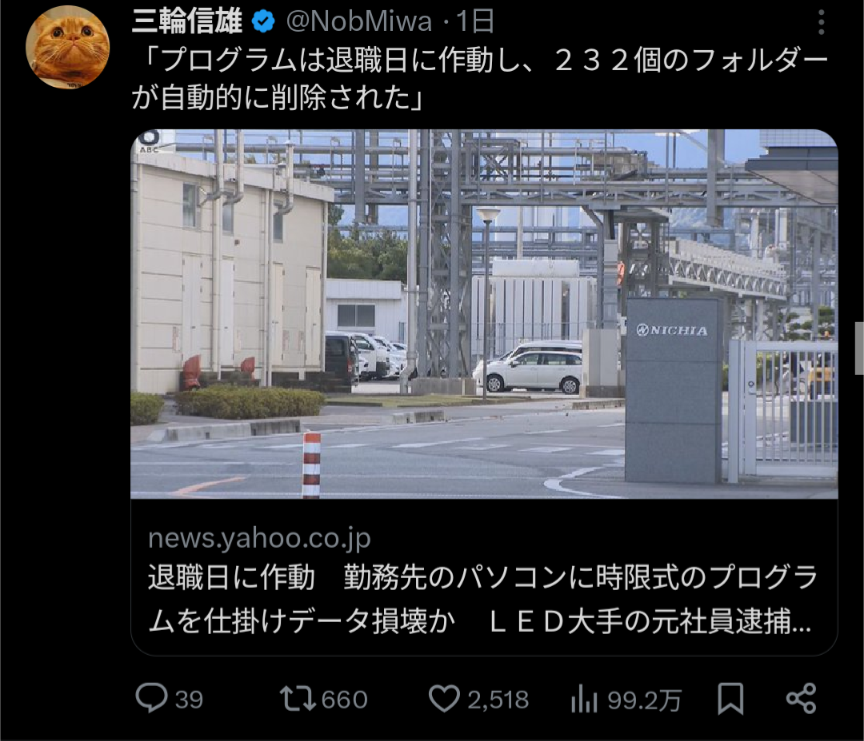Click the @NobMiwa handle
This screenshot has width=864, height=741.
pos(359,21)
